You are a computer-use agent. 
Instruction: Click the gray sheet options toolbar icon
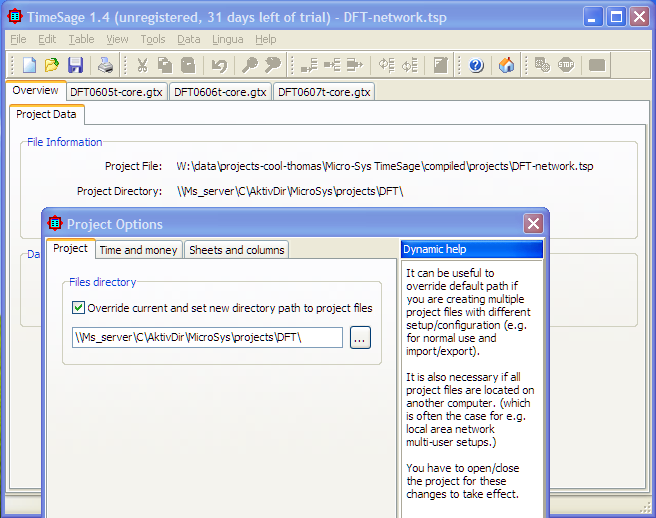tap(441, 65)
